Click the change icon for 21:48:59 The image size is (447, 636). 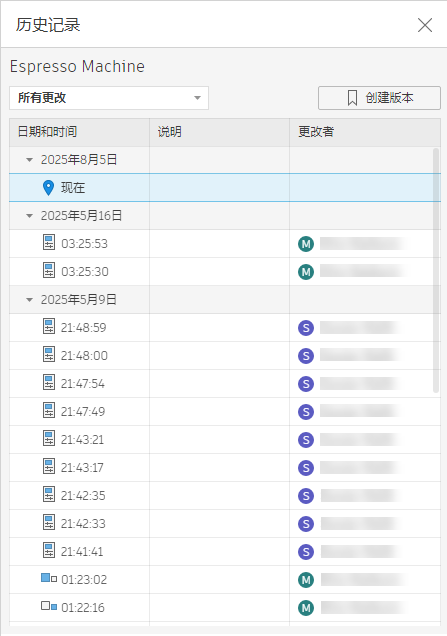49,326
